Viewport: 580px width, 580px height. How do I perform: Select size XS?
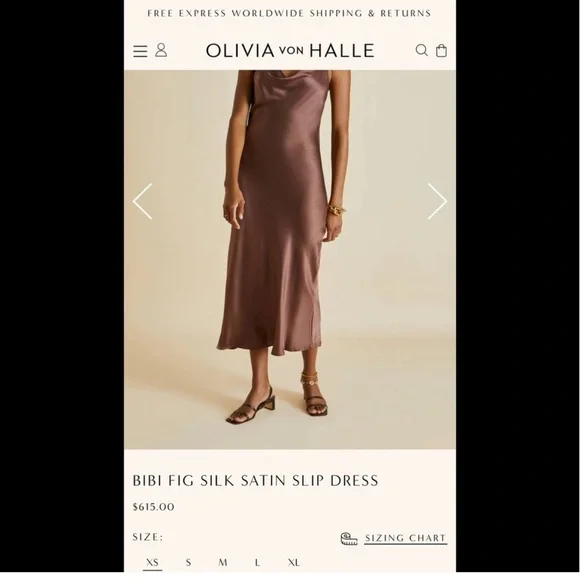[152, 563]
